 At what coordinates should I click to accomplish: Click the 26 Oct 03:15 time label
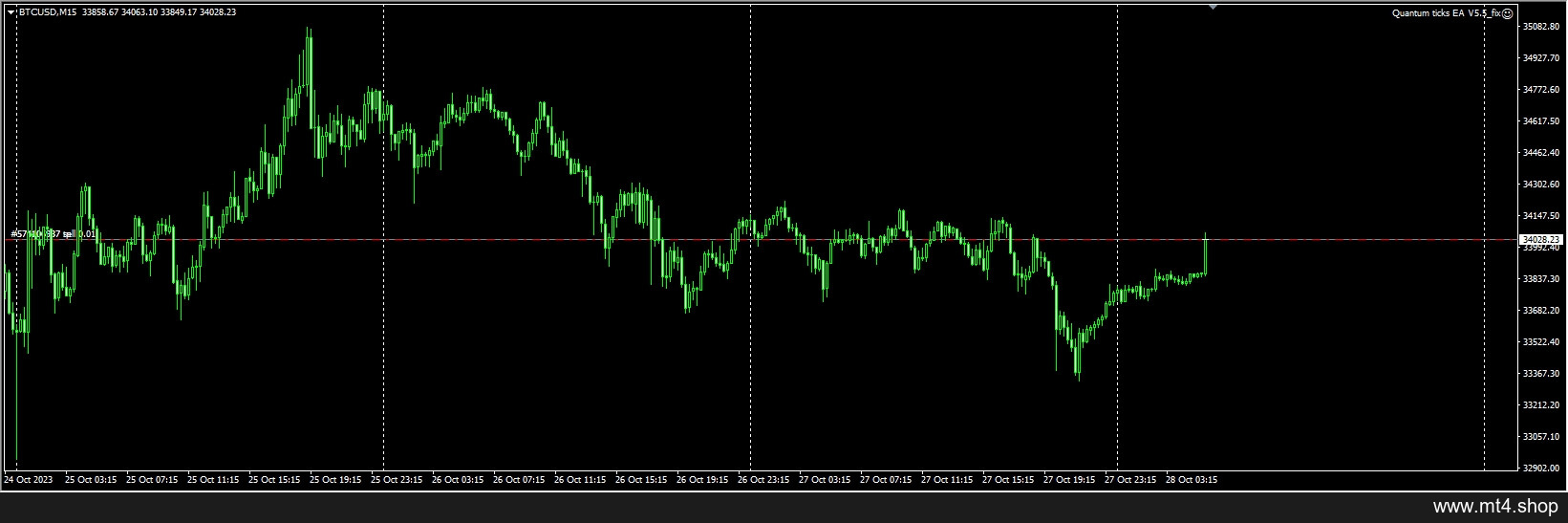click(x=458, y=479)
